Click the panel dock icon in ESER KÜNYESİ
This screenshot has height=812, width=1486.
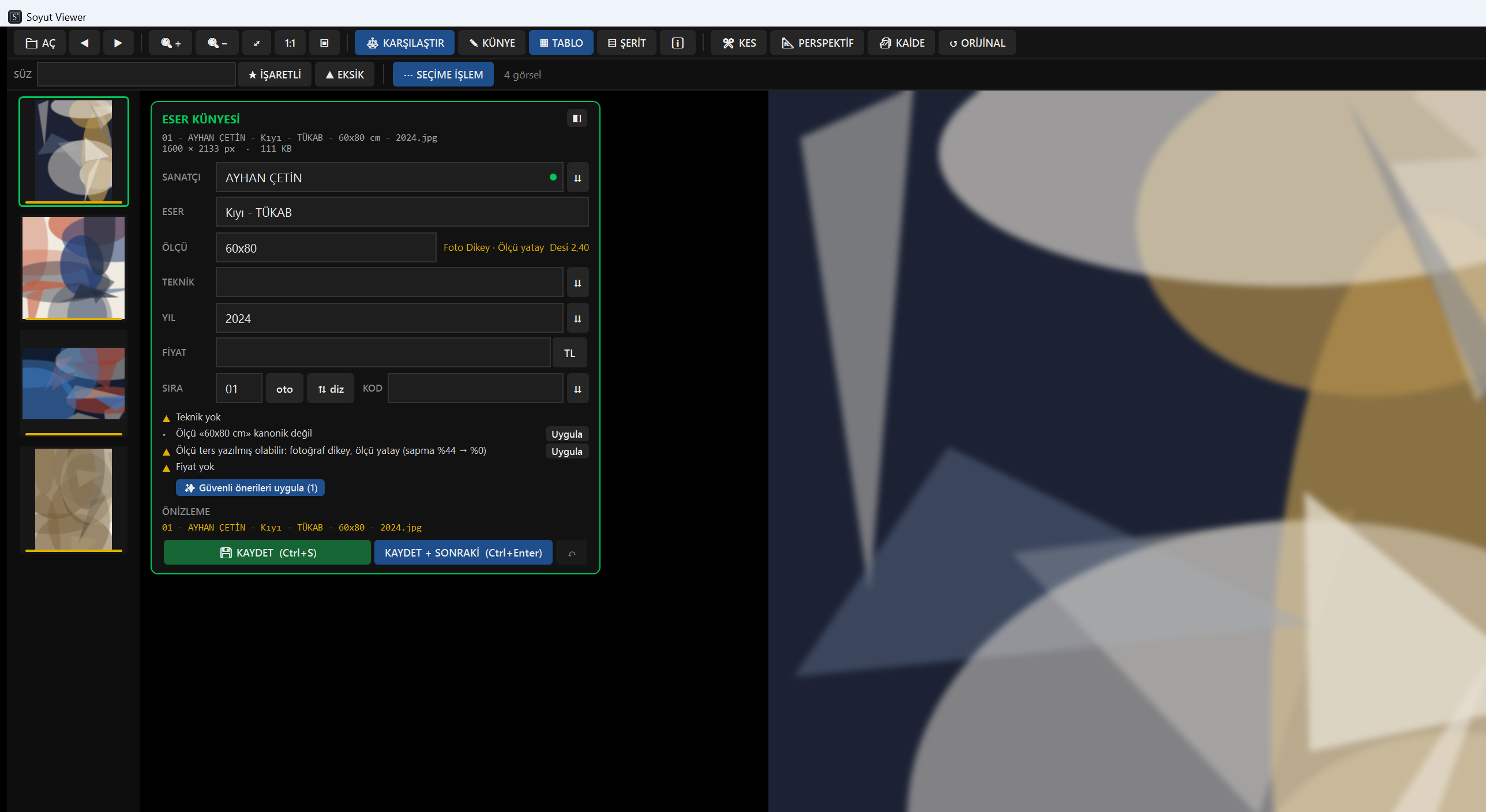point(577,118)
